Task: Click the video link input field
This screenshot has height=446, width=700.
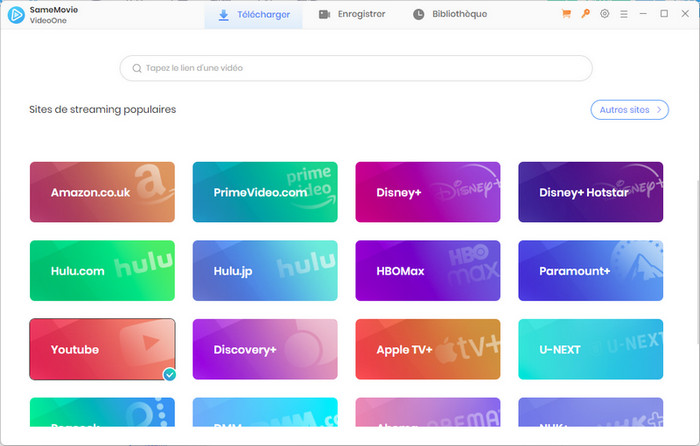Action: (356, 68)
